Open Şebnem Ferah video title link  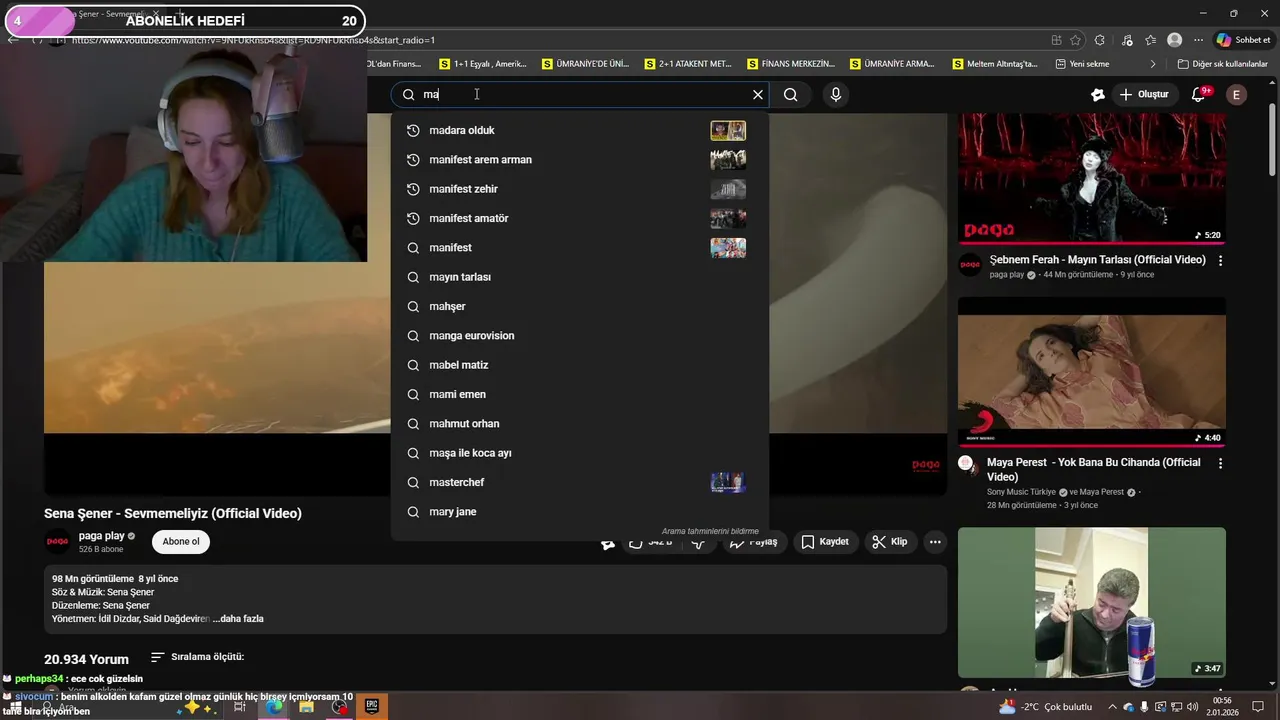(1096, 260)
